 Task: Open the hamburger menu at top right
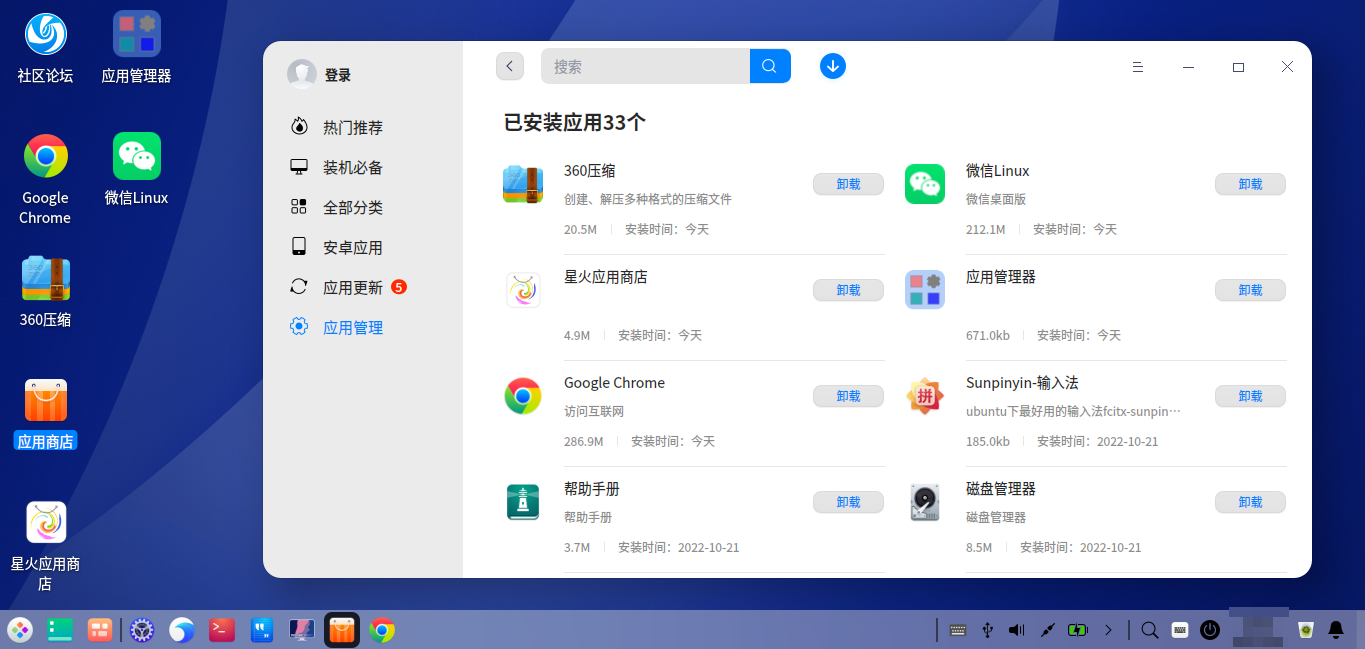point(1137,67)
